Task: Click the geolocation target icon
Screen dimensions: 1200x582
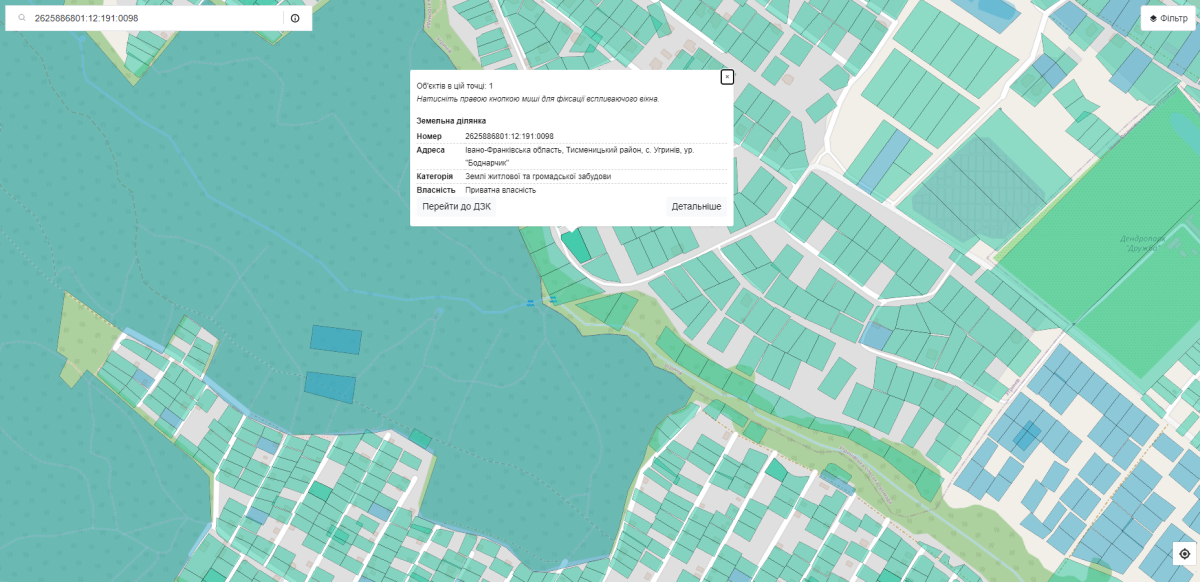Action: (1184, 554)
